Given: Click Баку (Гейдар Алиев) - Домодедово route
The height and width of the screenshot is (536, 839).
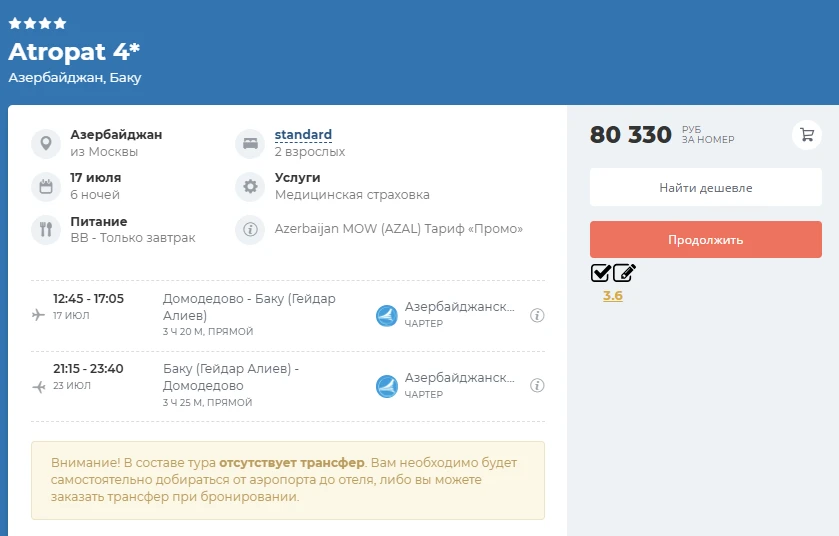Looking at the screenshot, I should 231,377.
